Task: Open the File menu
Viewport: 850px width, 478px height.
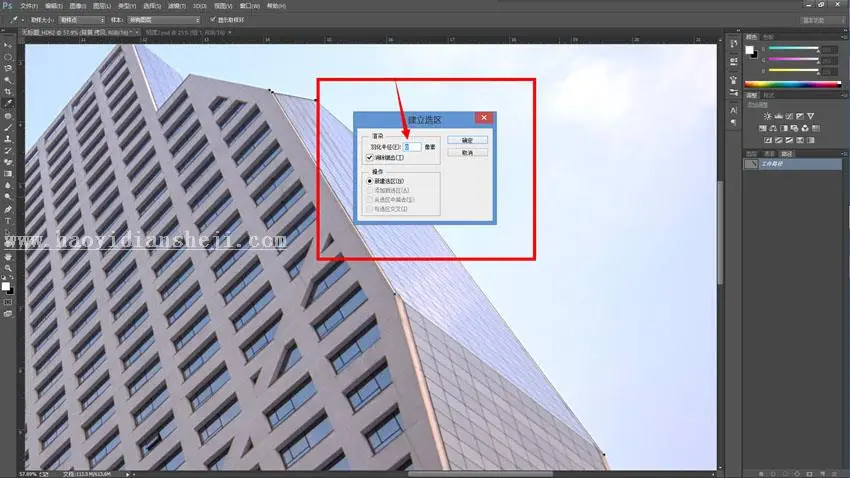Action: tap(29, 6)
